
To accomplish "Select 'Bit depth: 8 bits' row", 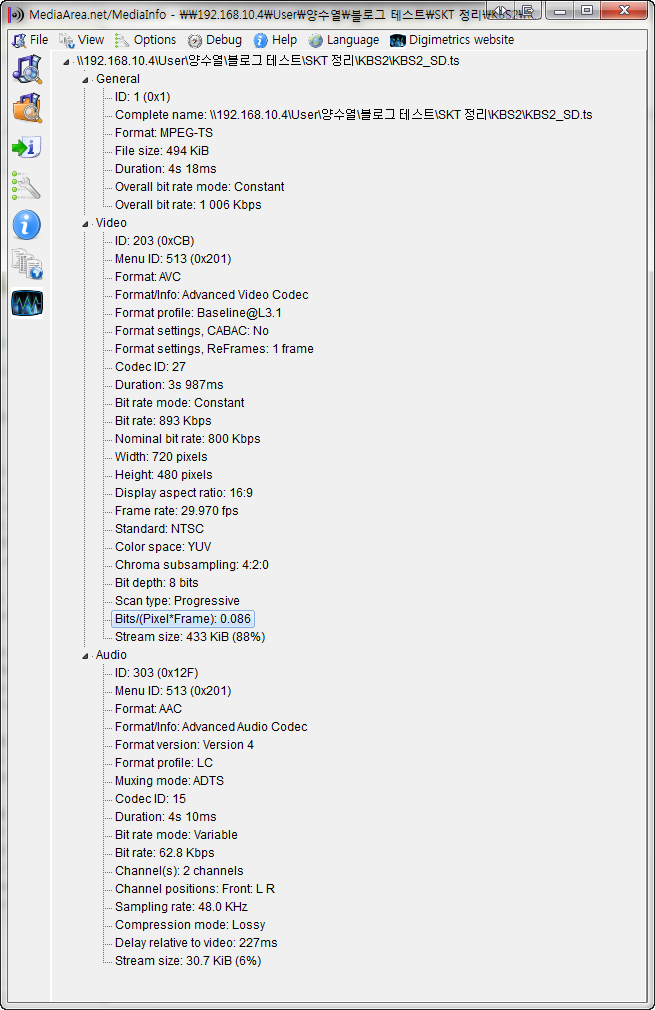I will 157,584.
